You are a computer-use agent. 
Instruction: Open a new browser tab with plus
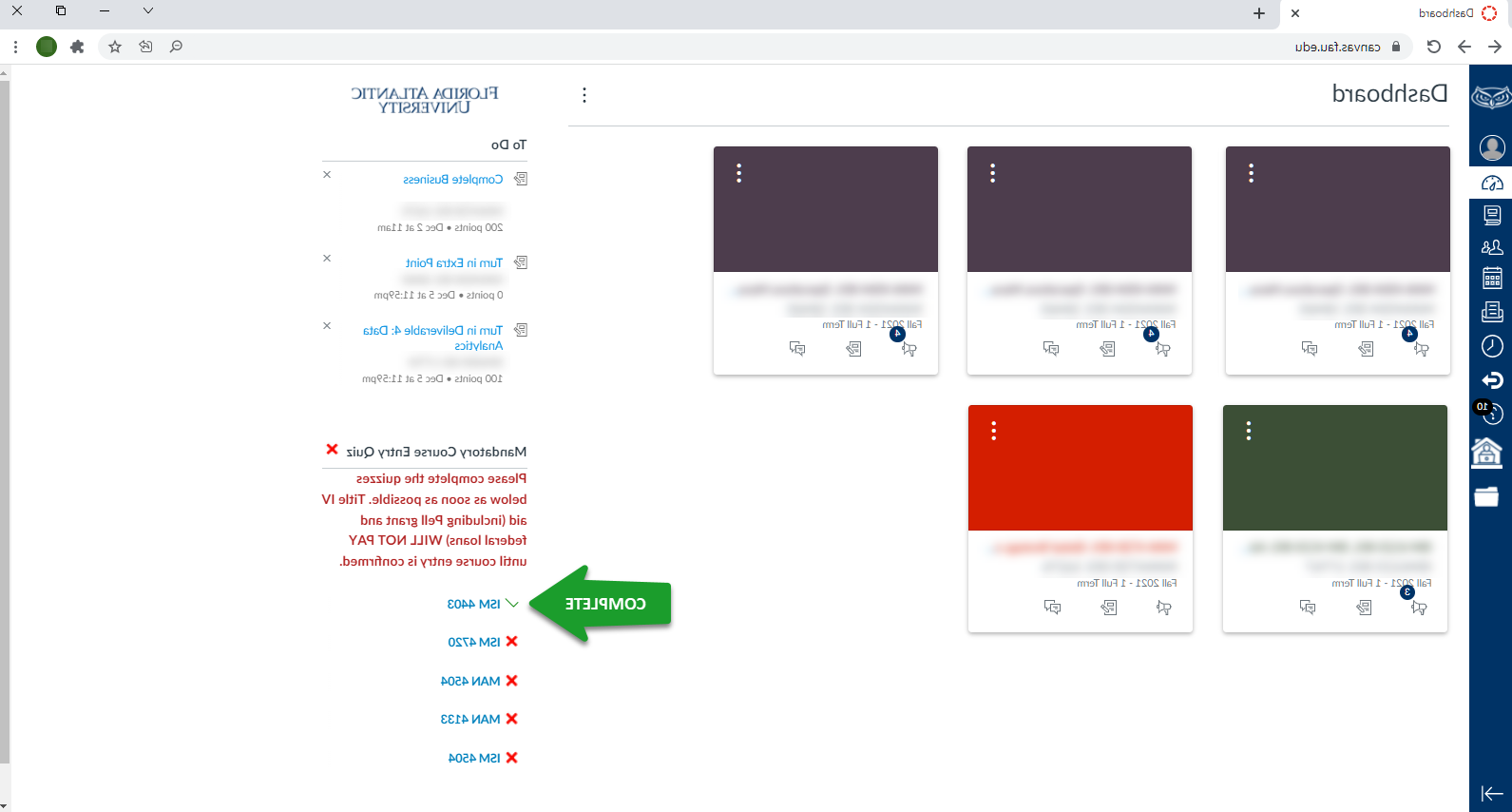coord(1259,13)
